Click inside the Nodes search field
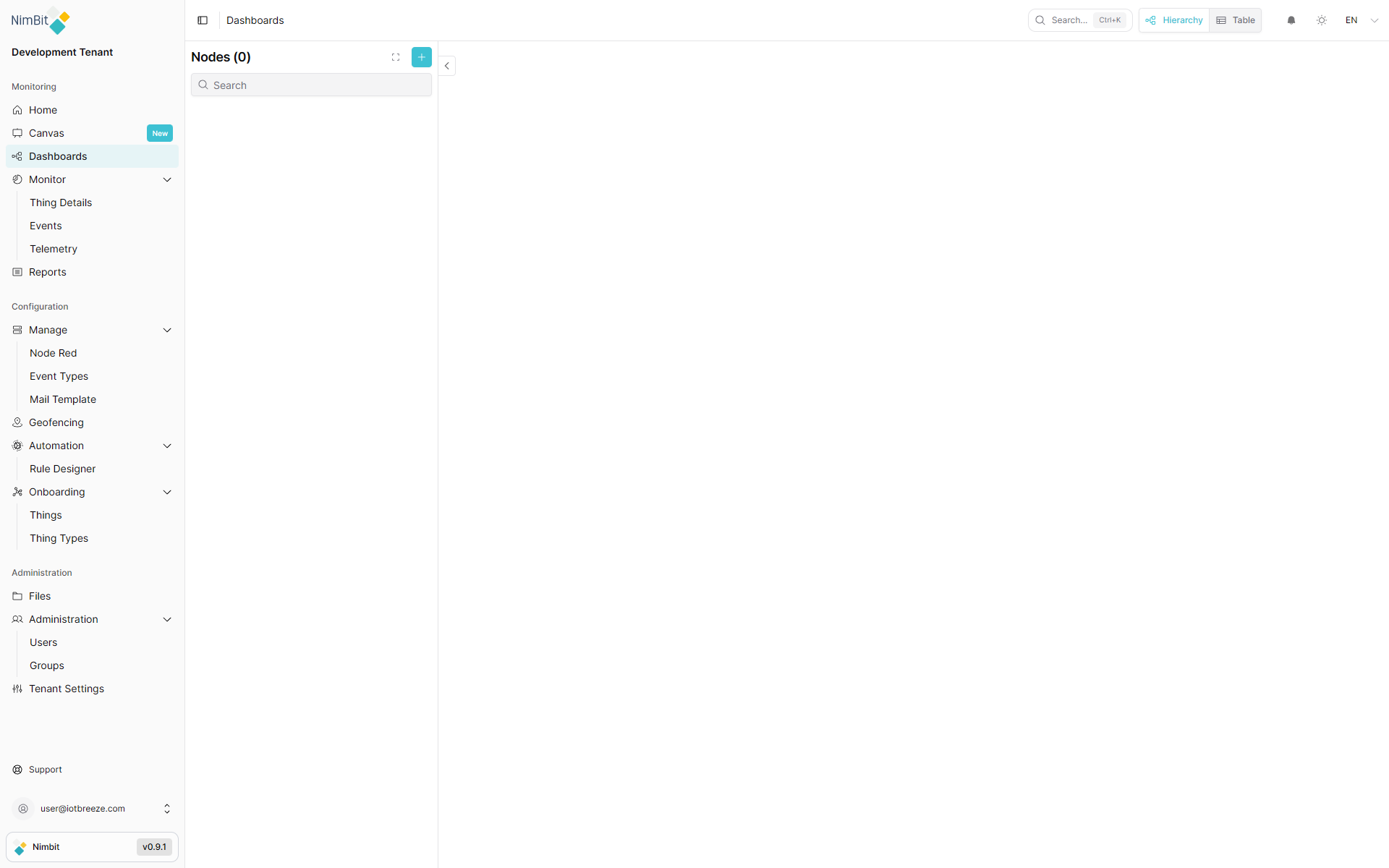This screenshot has height=868, width=1389. [310, 85]
